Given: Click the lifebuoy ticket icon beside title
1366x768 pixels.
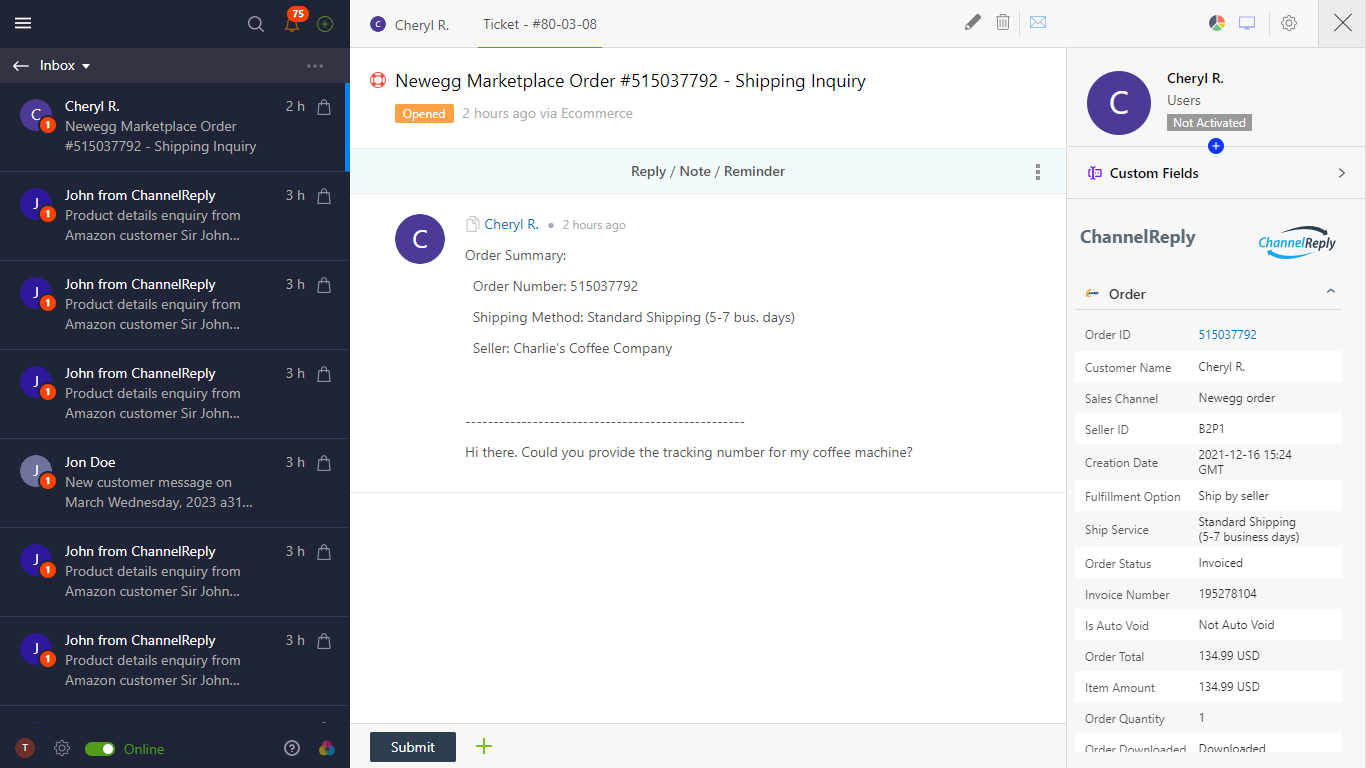Looking at the screenshot, I should (378, 81).
